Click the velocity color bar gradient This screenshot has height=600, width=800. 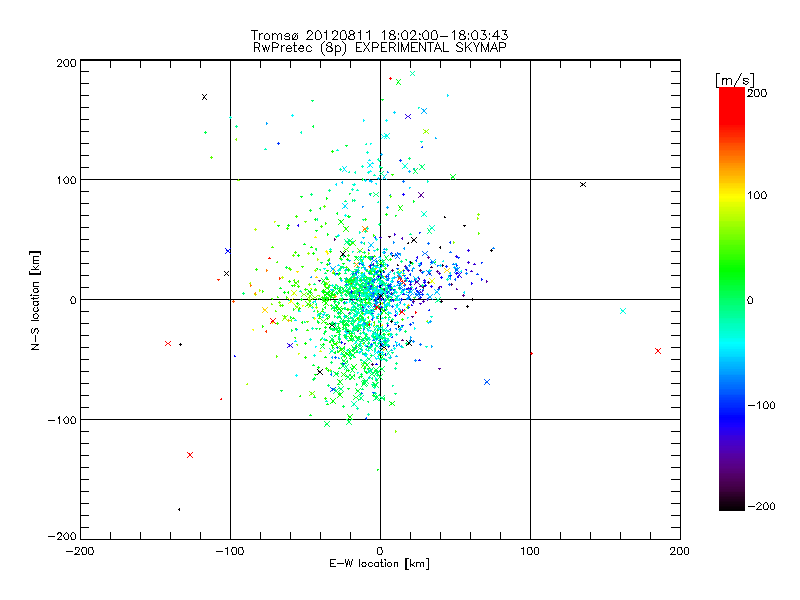coord(732,298)
